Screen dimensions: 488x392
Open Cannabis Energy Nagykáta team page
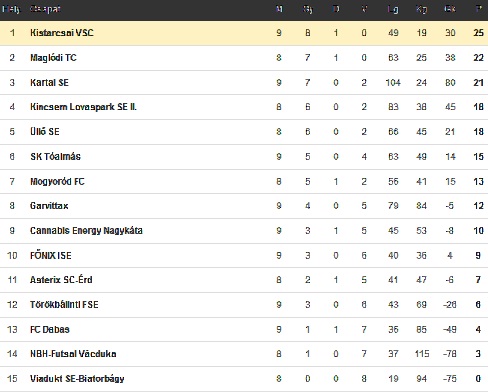pos(86,231)
